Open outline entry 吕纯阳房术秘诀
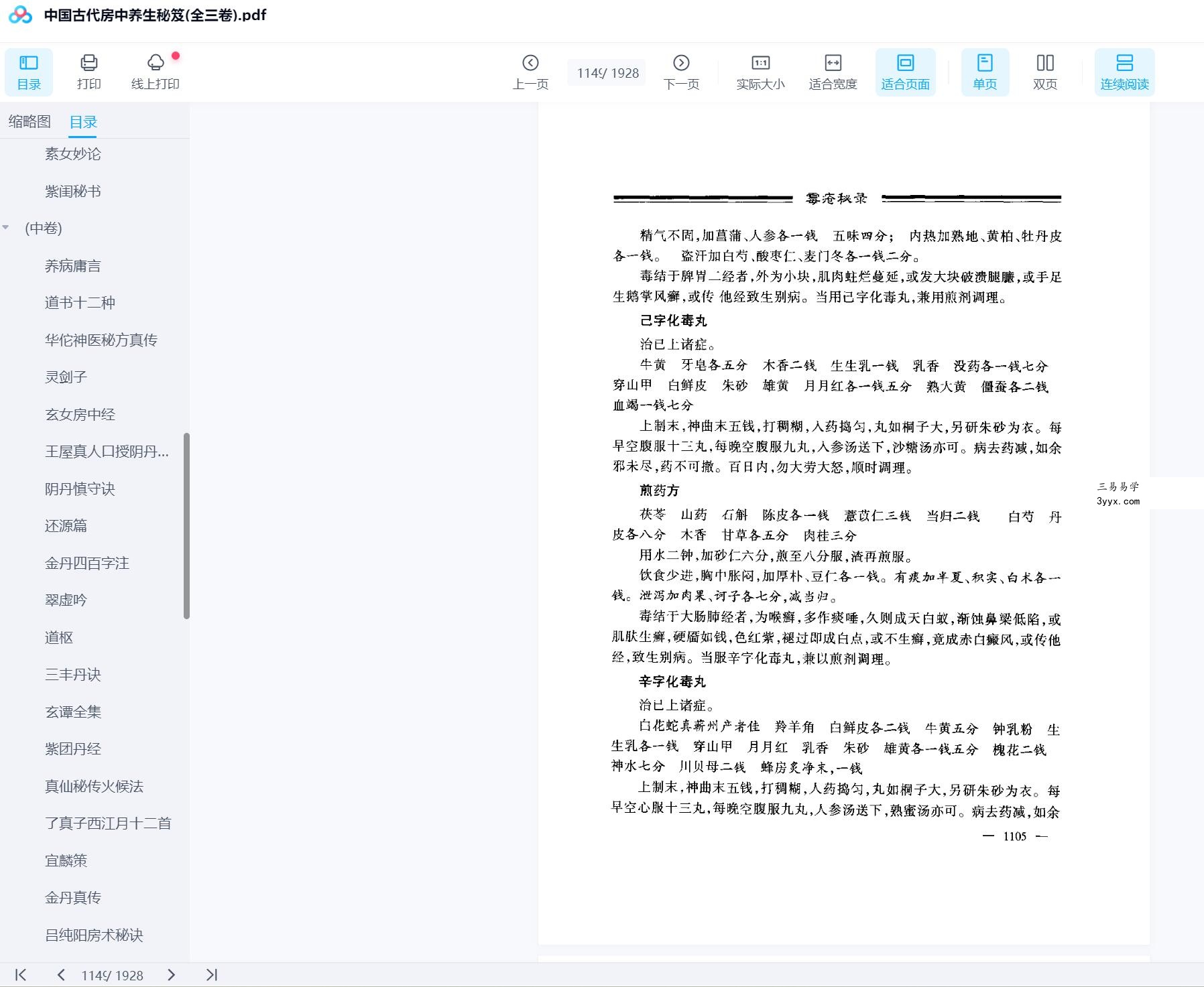The height and width of the screenshot is (987, 1204). click(94, 935)
